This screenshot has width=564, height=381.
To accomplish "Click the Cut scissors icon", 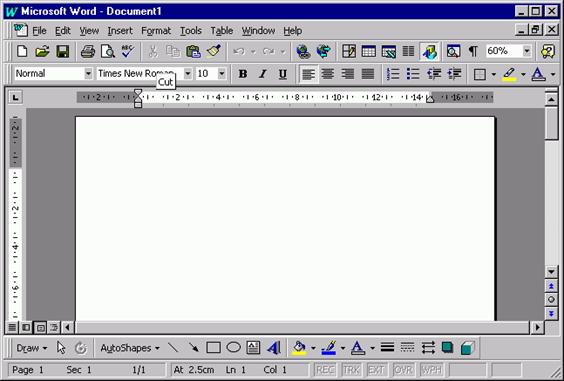I will point(153,51).
